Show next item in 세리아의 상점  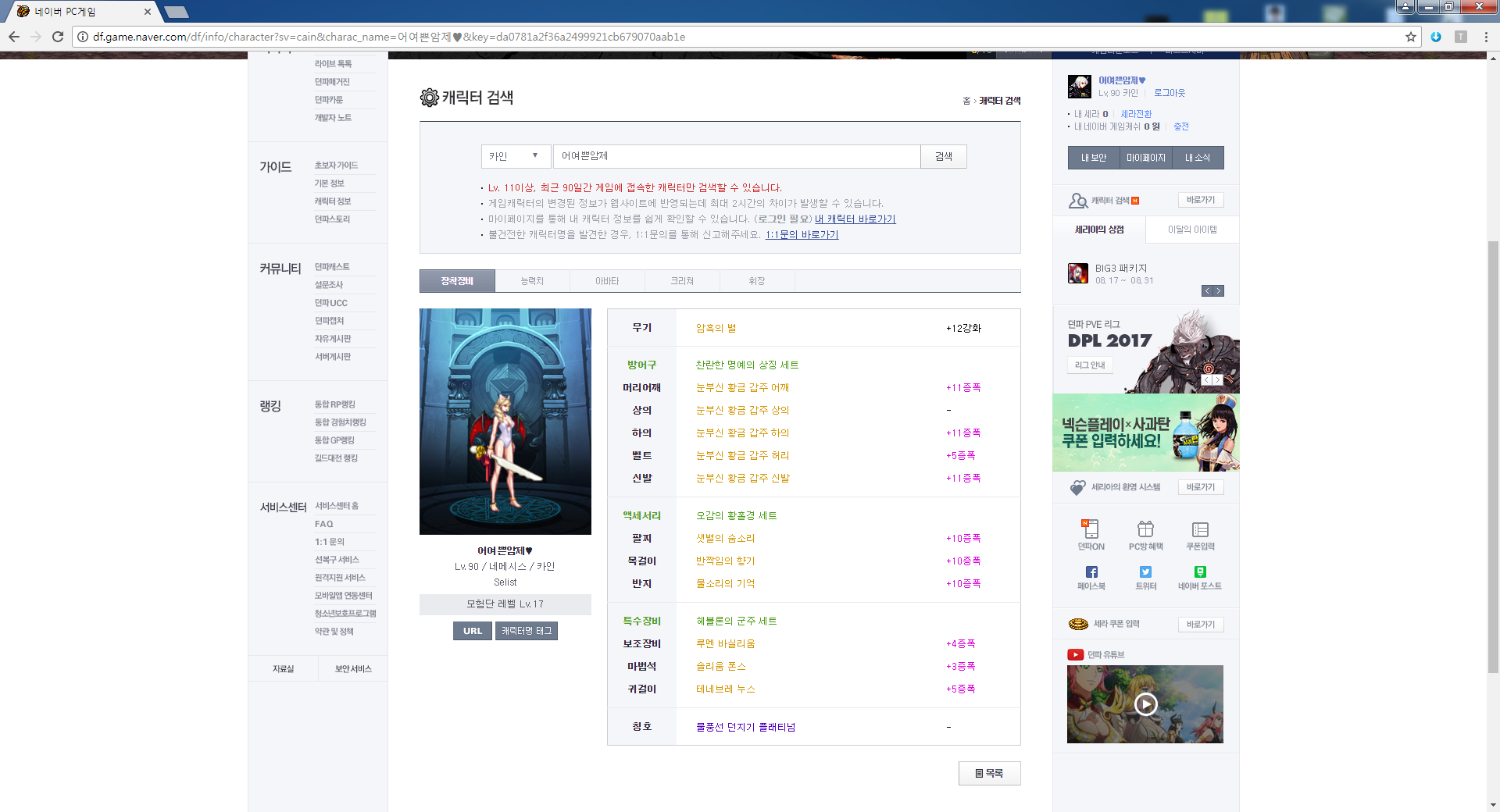(x=1218, y=291)
